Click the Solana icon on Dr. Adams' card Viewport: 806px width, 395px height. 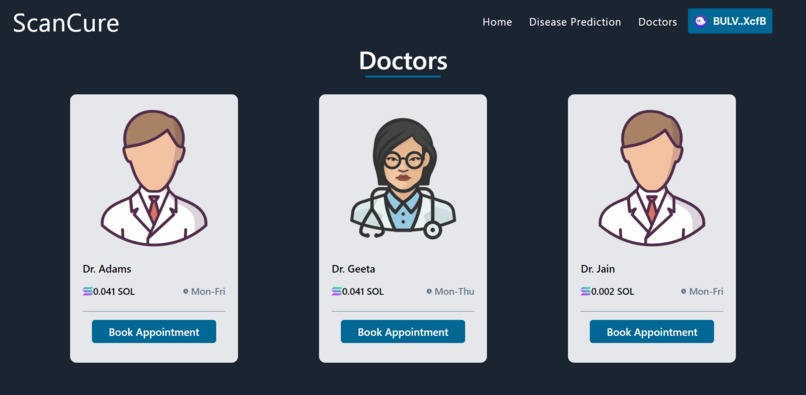point(87,292)
